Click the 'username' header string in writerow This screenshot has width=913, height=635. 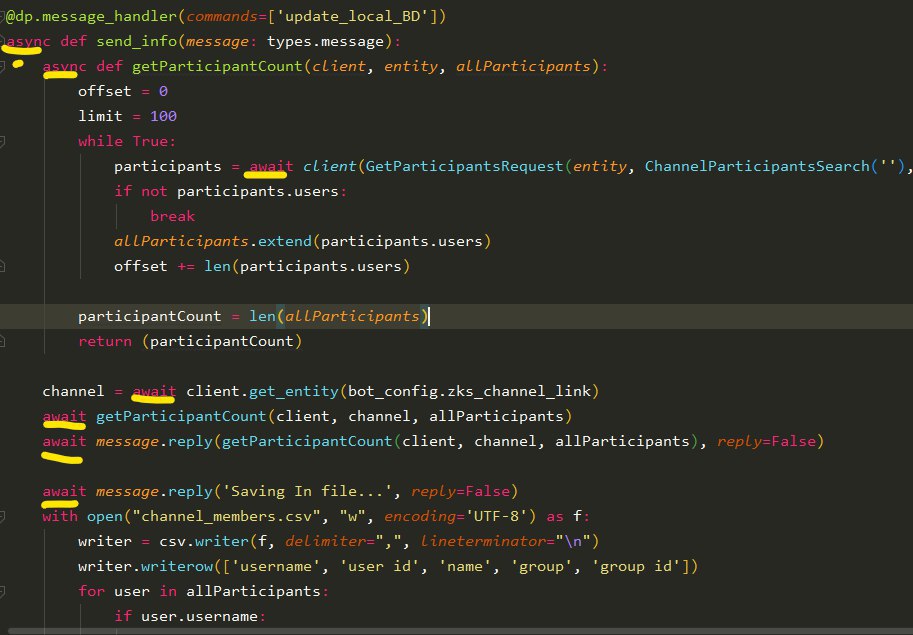tap(276, 566)
